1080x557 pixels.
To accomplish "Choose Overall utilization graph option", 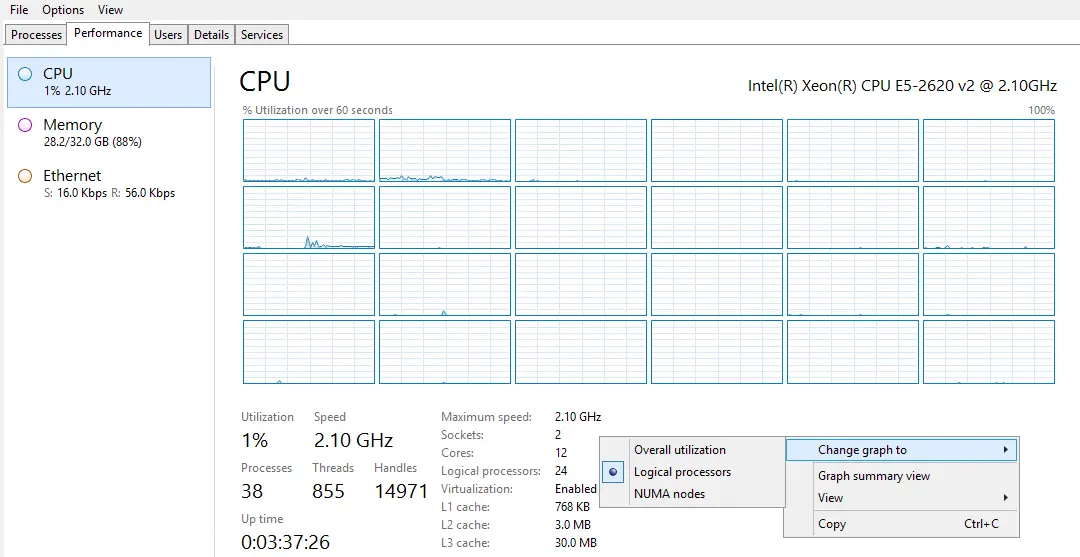I will (x=692, y=450).
